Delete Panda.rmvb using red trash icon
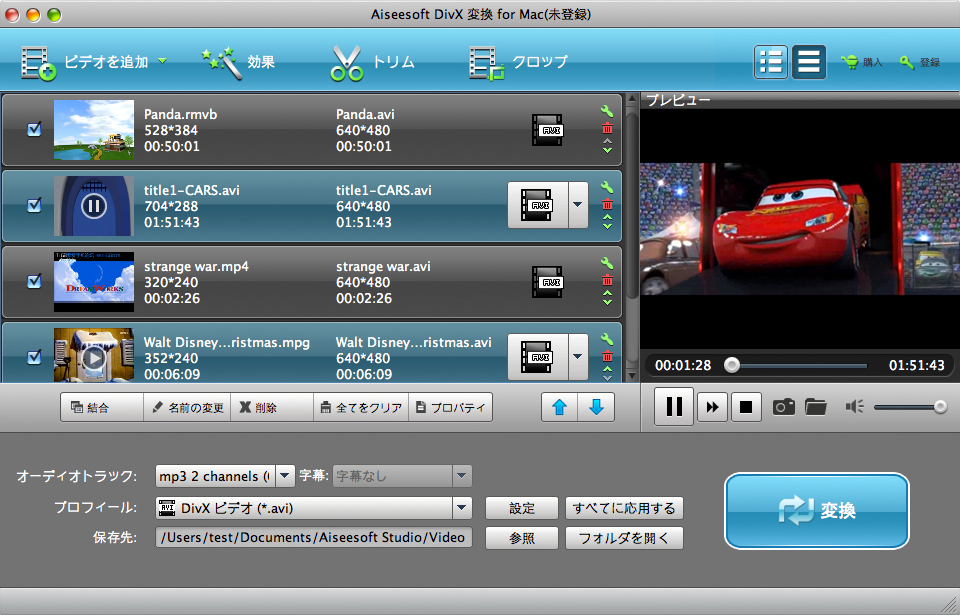The width and height of the screenshot is (960, 615). pyautogui.click(x=607, y=128)
